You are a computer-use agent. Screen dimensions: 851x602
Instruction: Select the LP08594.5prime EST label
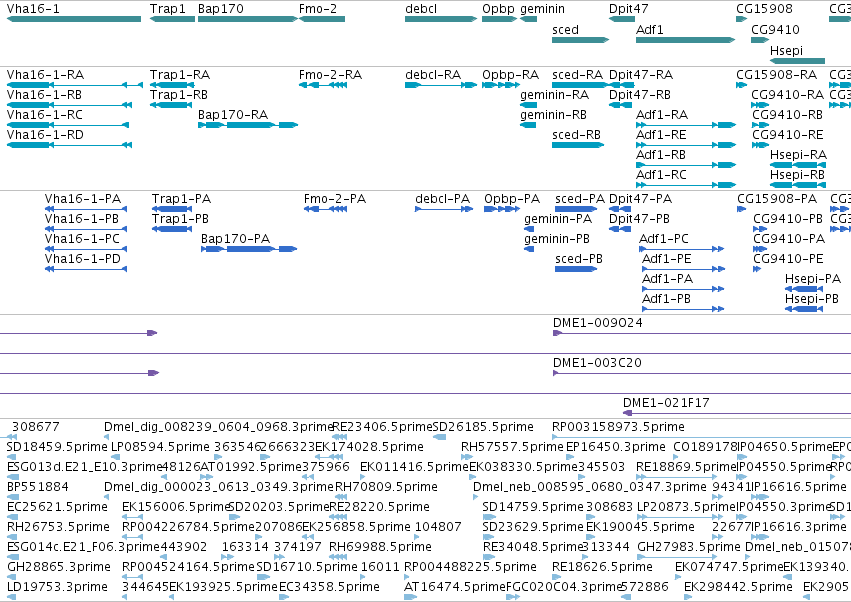160,447
